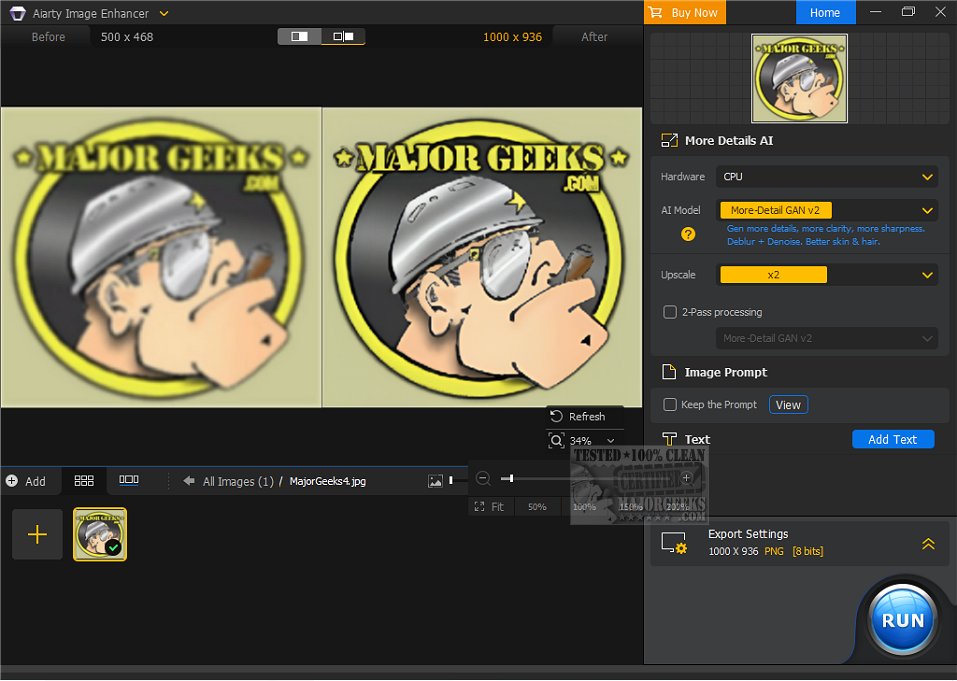The height and width of the screenshot is (681, 957).
Task: Restore down the Aiarty window
Action: coord(908,12)
